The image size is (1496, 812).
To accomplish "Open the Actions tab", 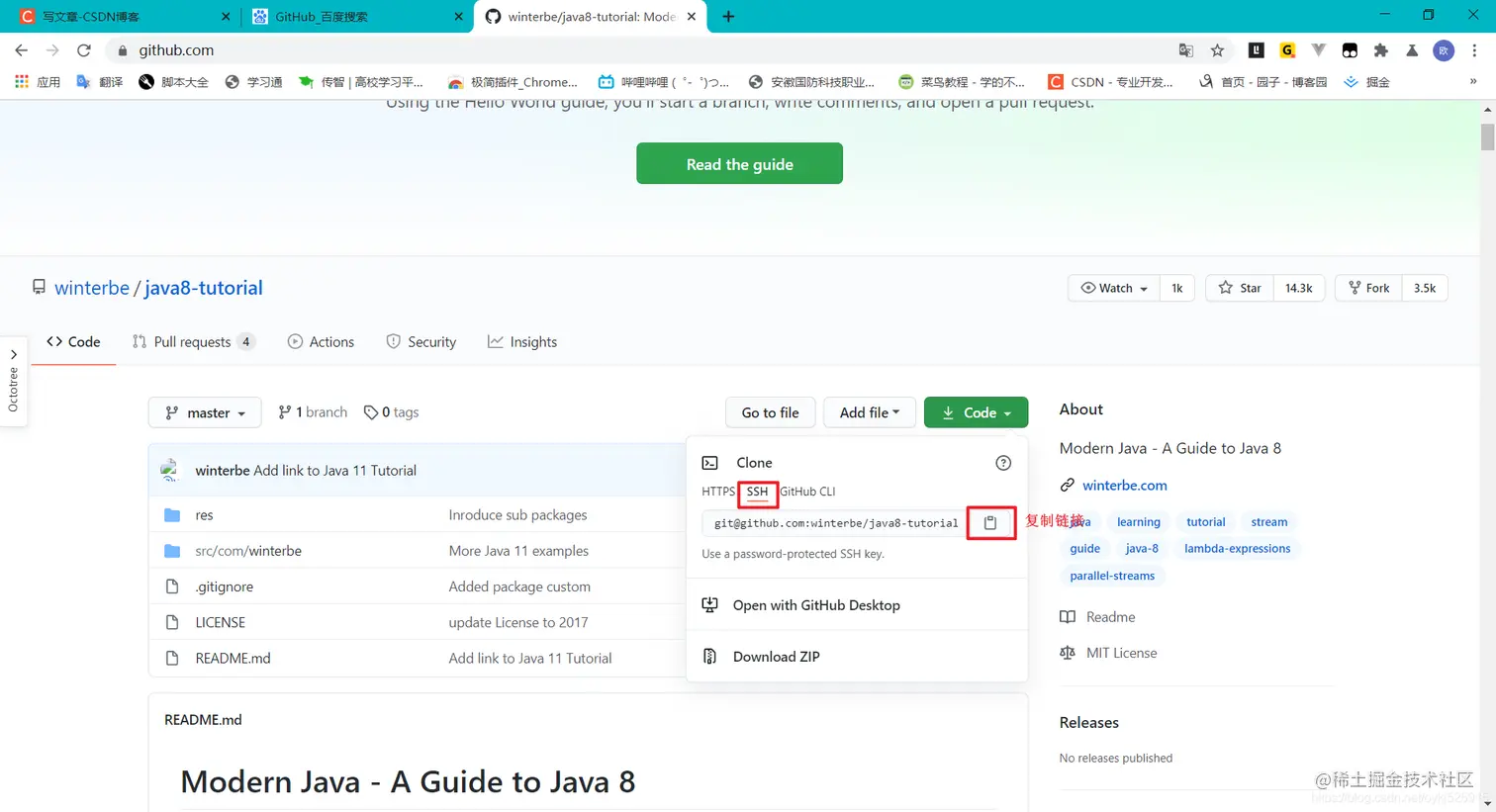I will click(321, 341).
